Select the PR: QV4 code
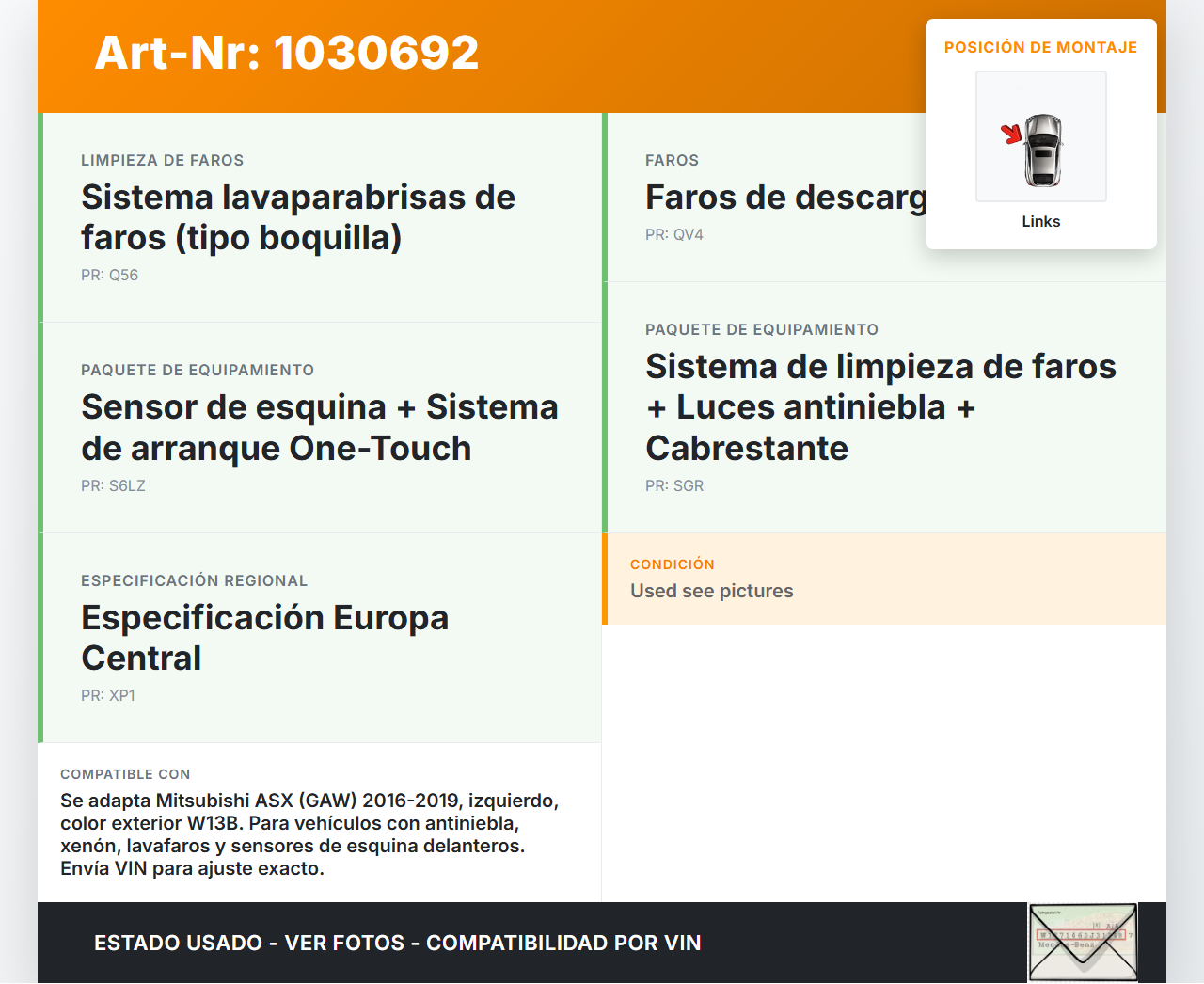The image size is (1204, 984). [674, 234]
